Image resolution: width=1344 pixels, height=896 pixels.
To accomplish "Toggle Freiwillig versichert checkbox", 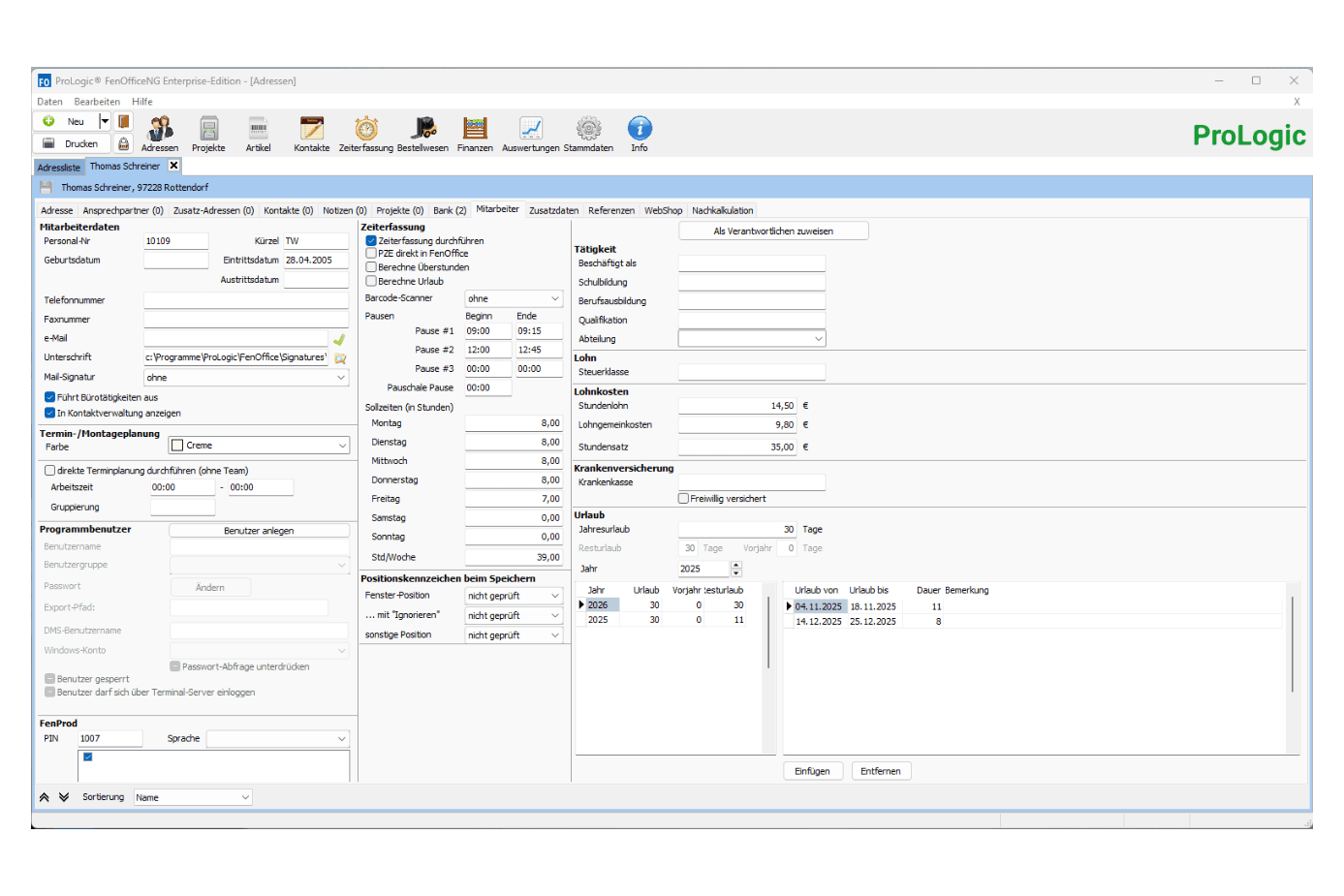I will click(683, 499).
